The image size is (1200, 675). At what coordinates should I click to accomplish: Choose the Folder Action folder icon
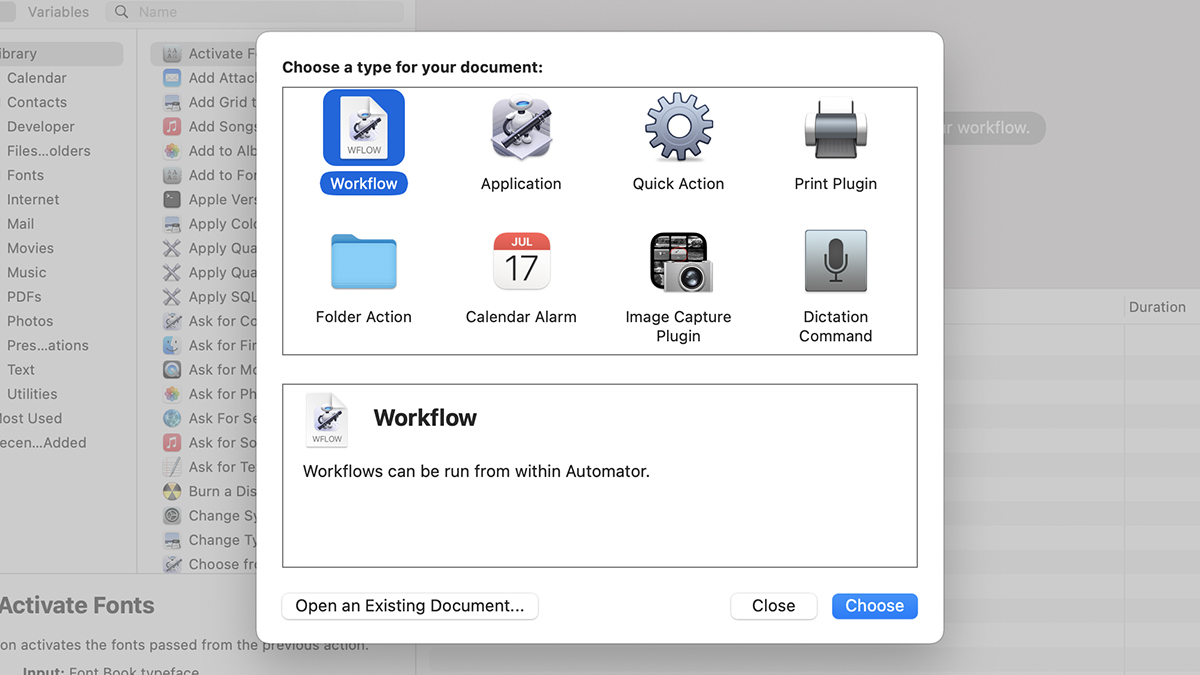(364, 261)
